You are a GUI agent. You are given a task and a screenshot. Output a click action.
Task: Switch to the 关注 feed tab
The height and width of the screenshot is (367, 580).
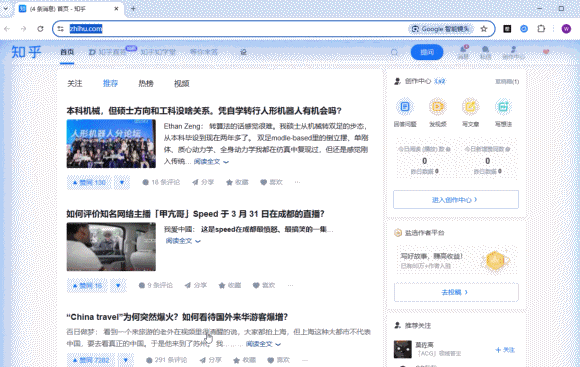(75, 84)
